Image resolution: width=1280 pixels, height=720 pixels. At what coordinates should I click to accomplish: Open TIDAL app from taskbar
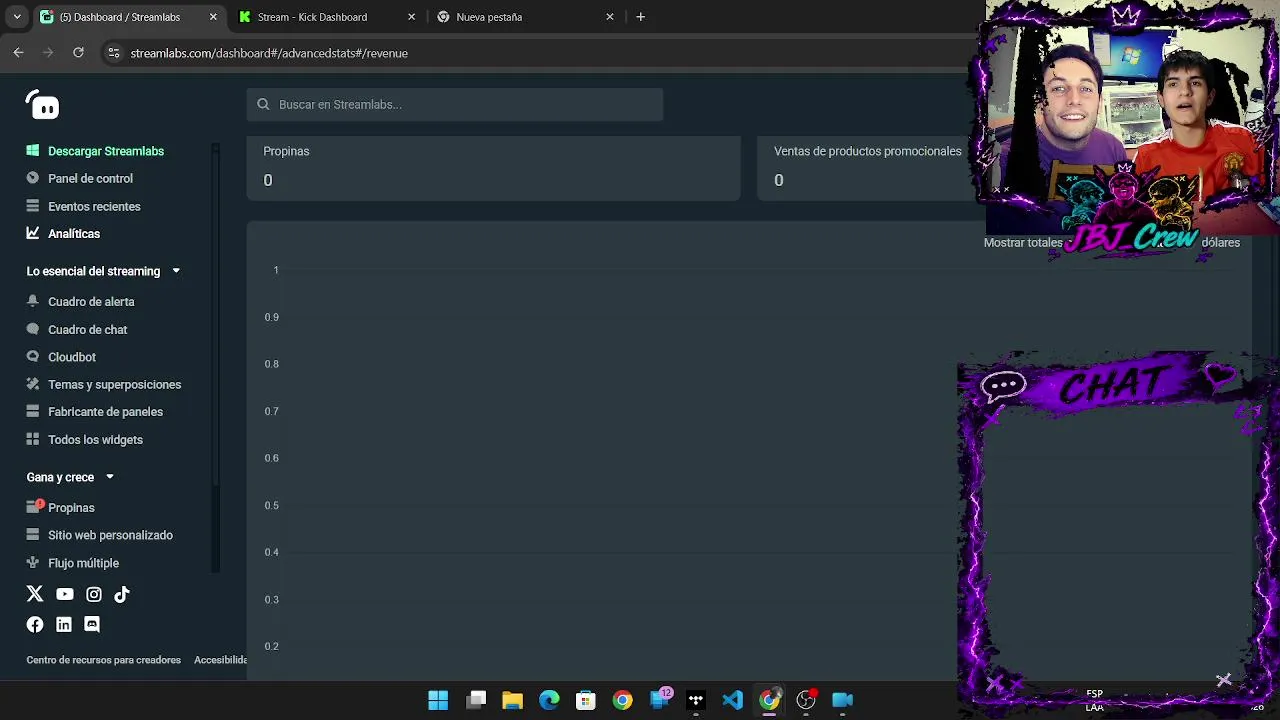696,700
